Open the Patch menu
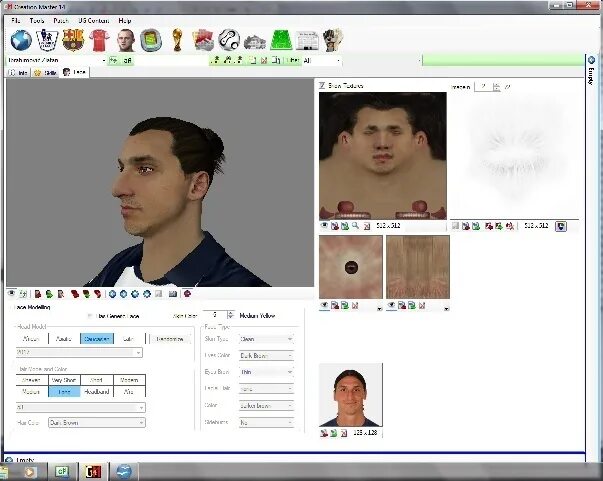Image resolution: width=603 pixels, height=481 pixels. (61, 20)
